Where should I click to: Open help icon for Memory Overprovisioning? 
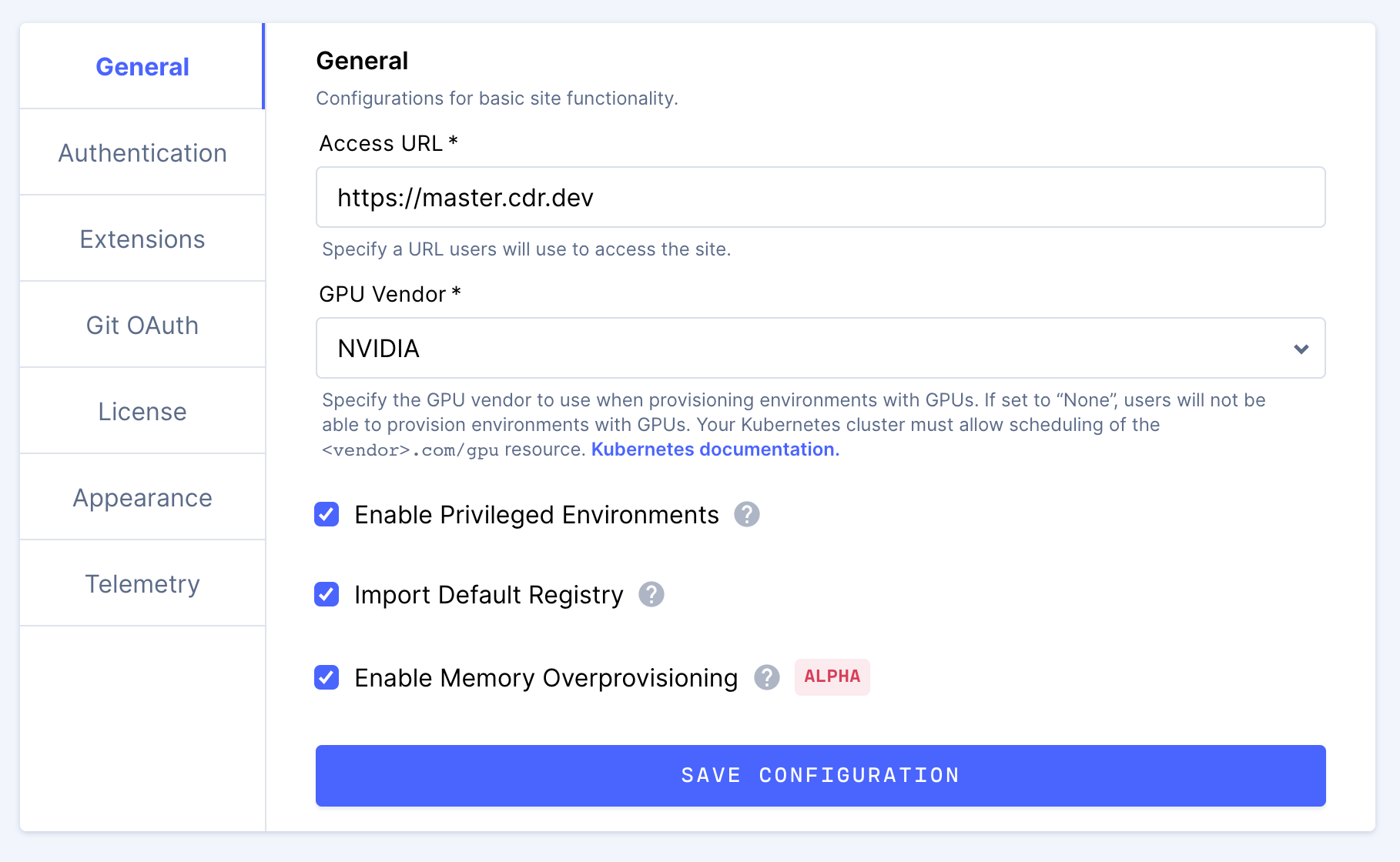coord(766,677)
